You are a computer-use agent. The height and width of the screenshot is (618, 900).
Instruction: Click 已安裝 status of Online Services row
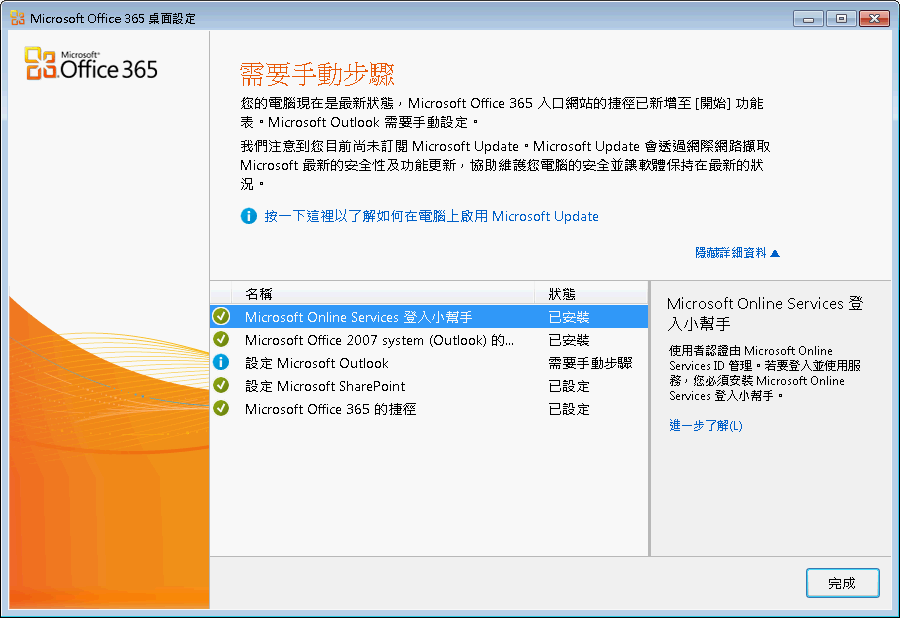(569, 317)
